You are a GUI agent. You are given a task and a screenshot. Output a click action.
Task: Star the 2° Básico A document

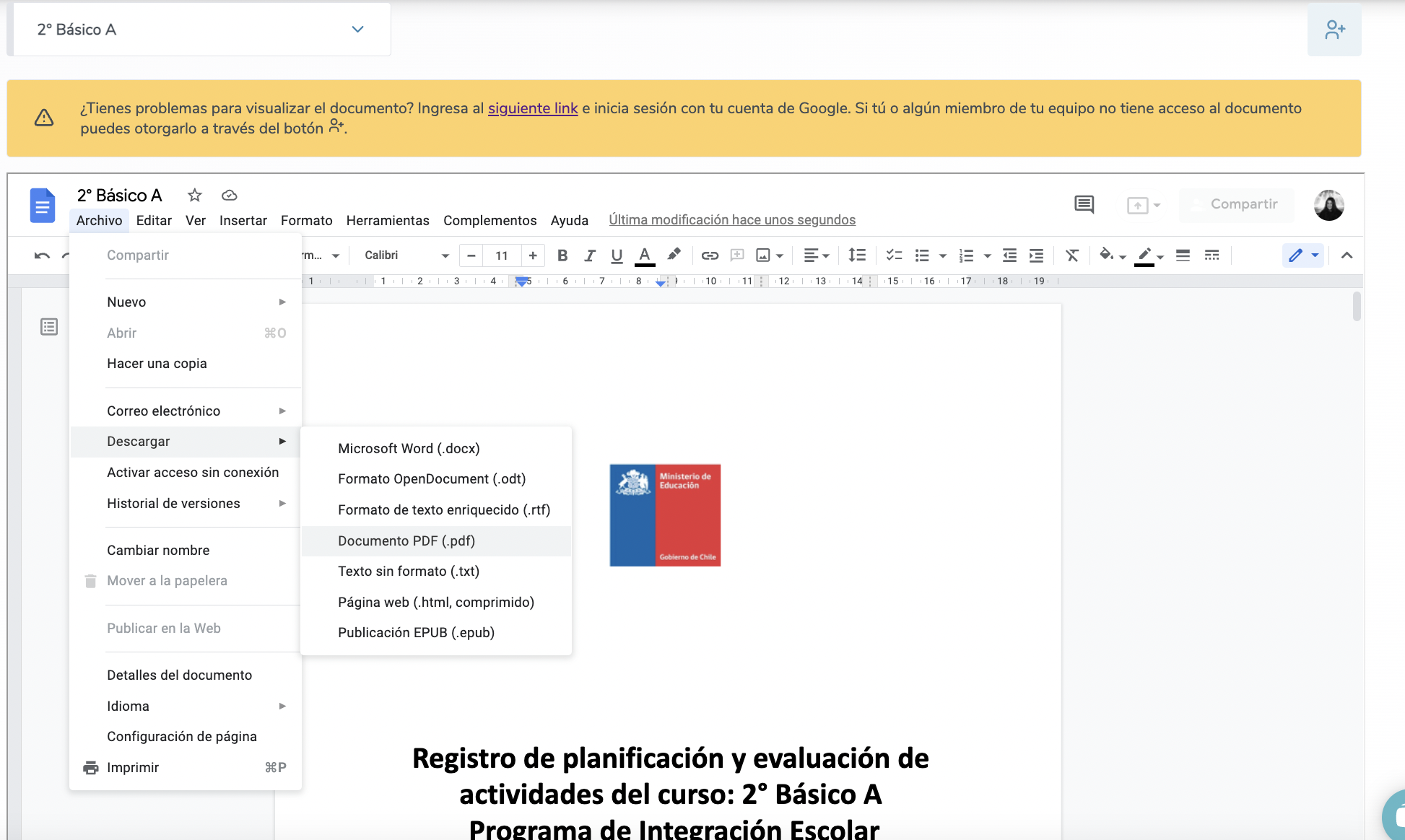tap(194, 196)
